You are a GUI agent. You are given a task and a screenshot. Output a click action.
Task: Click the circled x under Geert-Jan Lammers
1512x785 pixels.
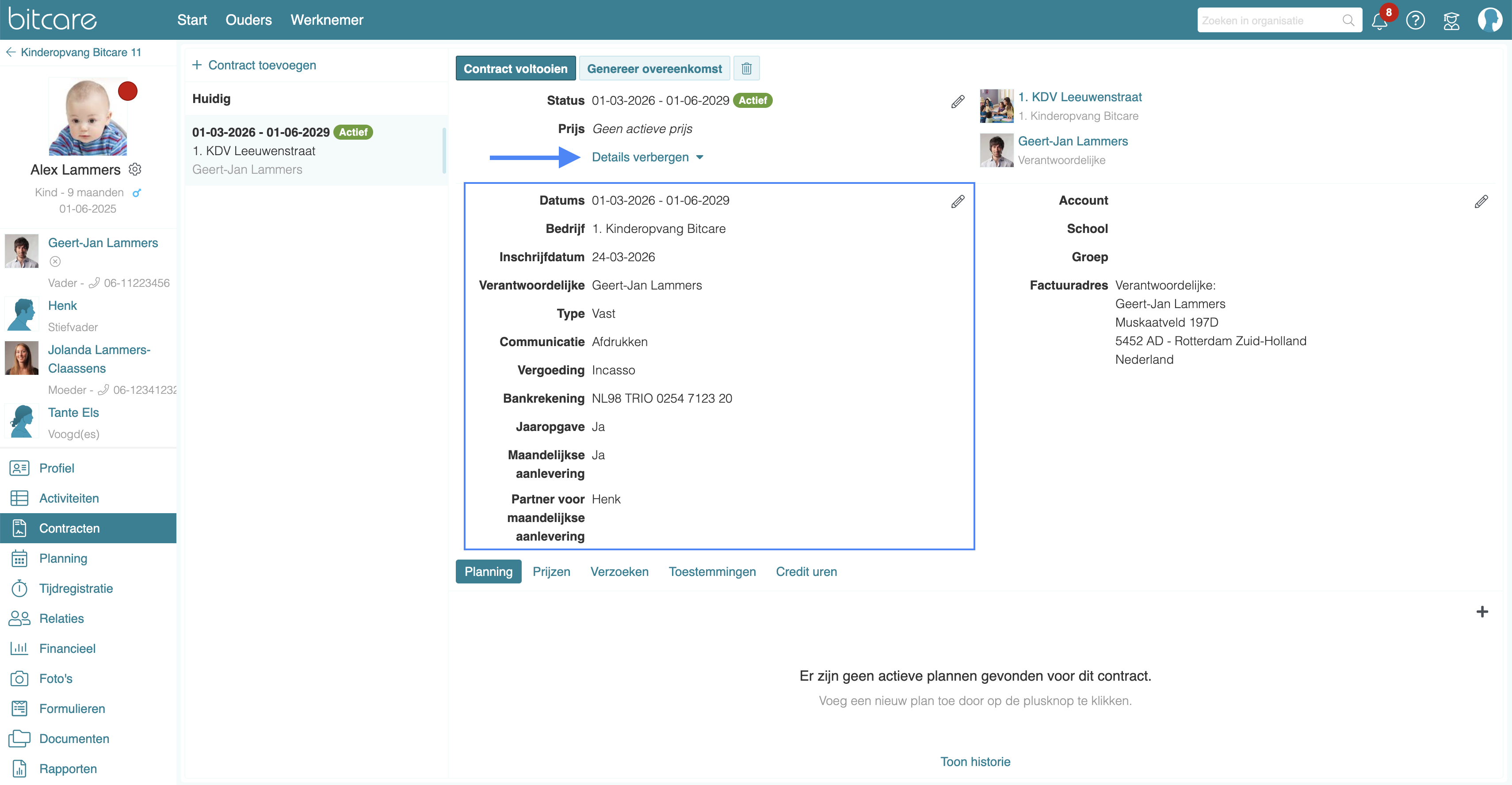tap(55, 262)
